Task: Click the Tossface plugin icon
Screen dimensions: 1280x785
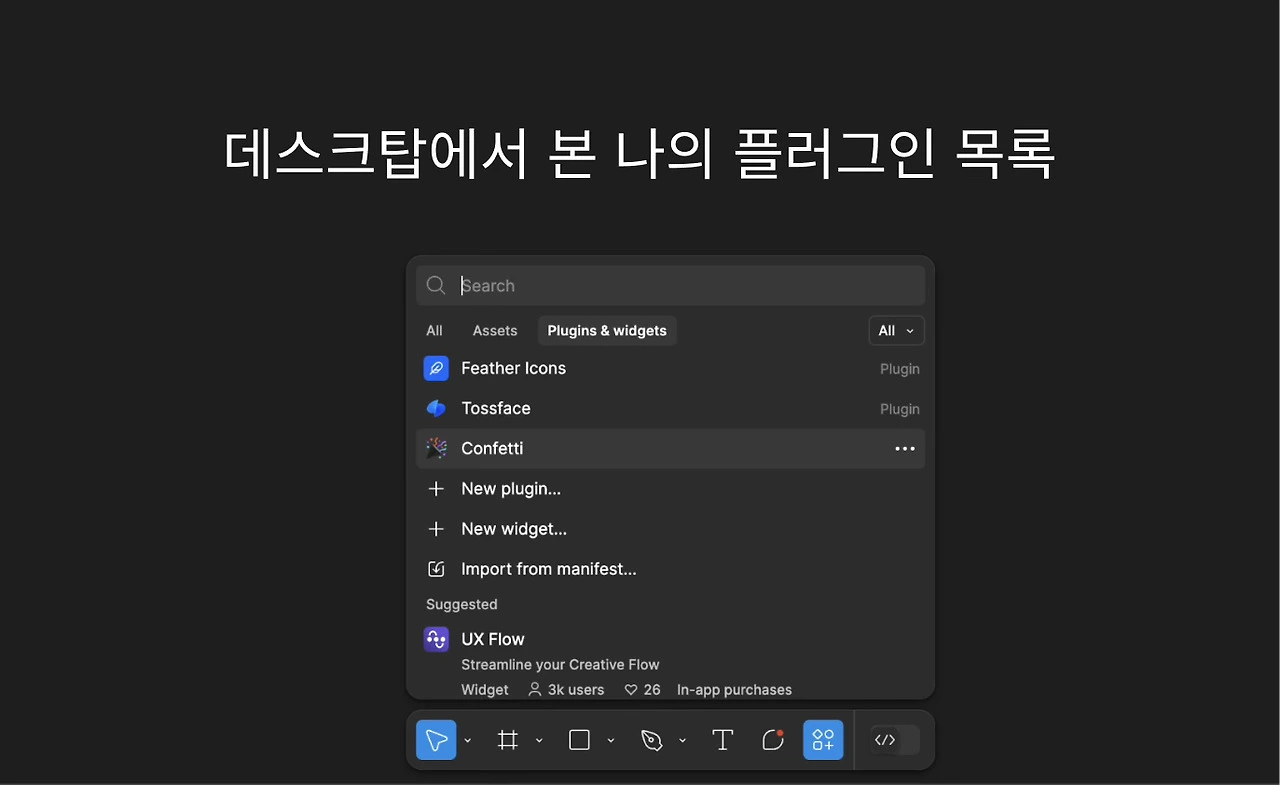Action: (436, 408)
